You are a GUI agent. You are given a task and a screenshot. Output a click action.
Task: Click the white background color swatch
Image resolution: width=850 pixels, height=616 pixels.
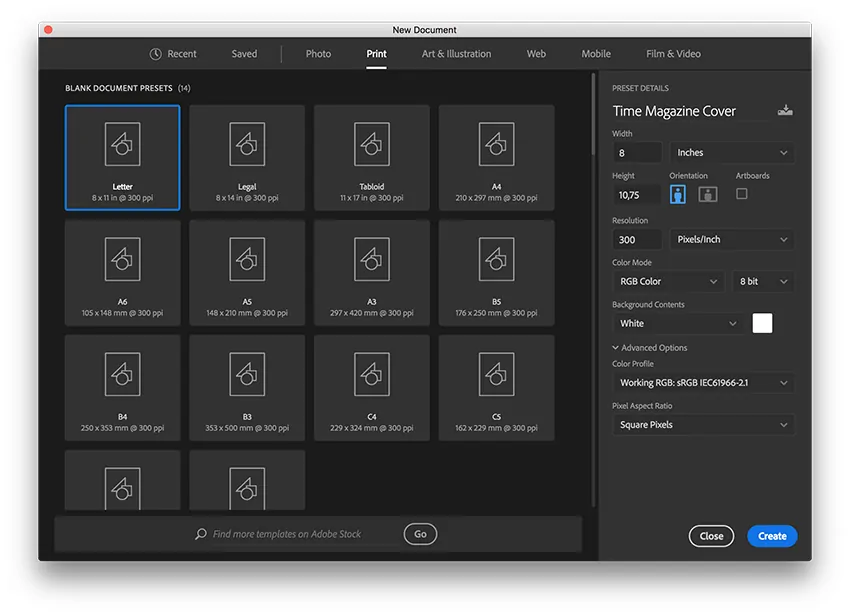762,323
